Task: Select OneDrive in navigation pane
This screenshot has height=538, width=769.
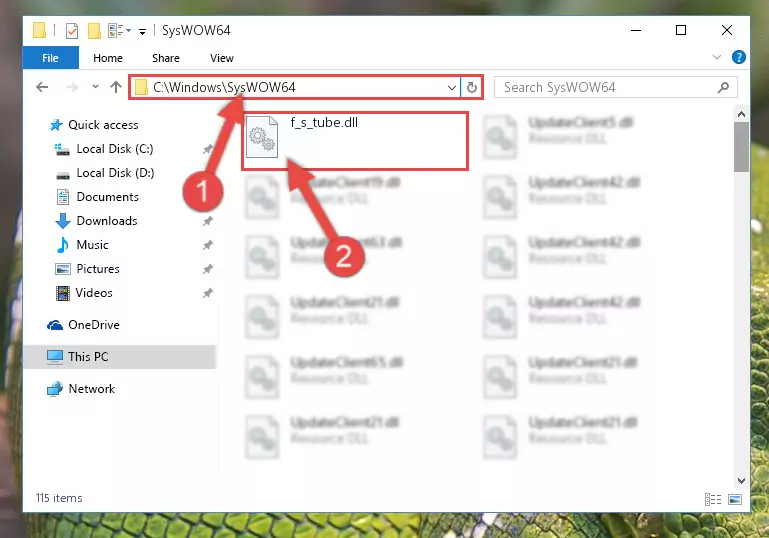Action: [94, 325]
